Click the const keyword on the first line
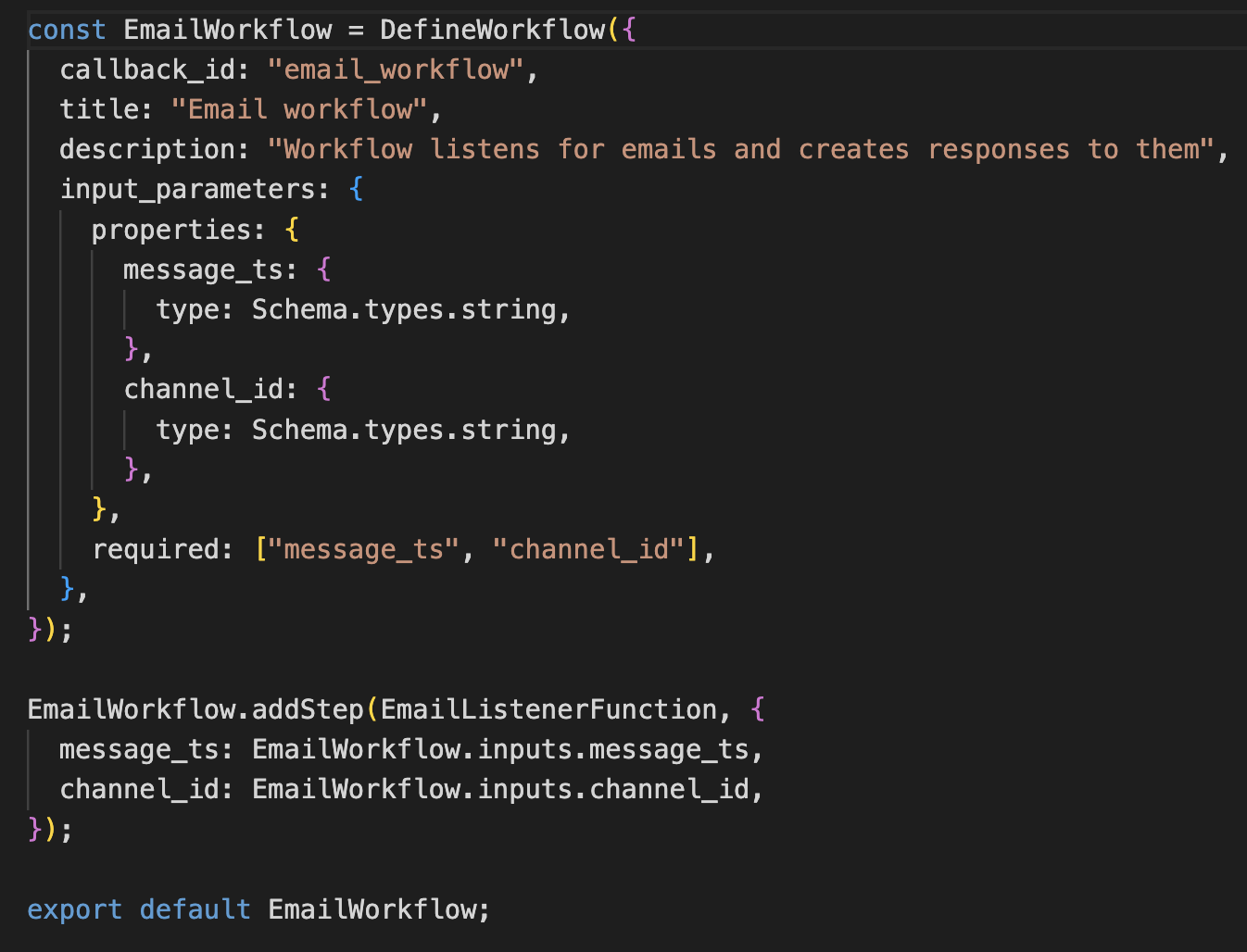This screenshot has width=1247, height=952. 67,30
